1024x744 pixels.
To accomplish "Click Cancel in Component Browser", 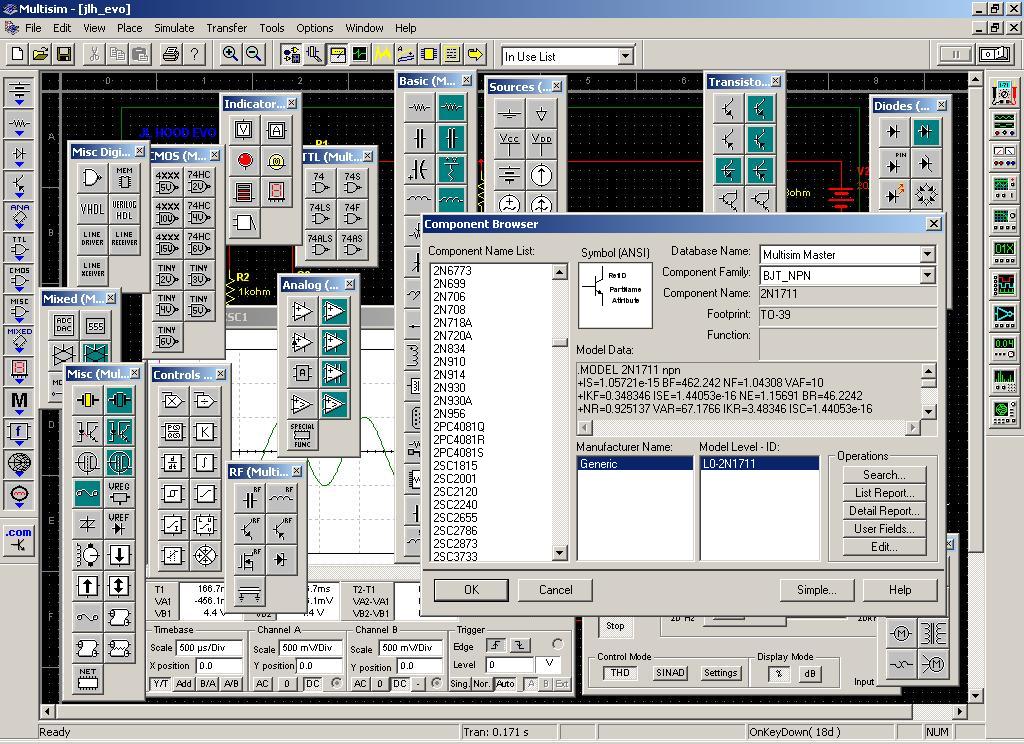I will (x=555, y=590).
